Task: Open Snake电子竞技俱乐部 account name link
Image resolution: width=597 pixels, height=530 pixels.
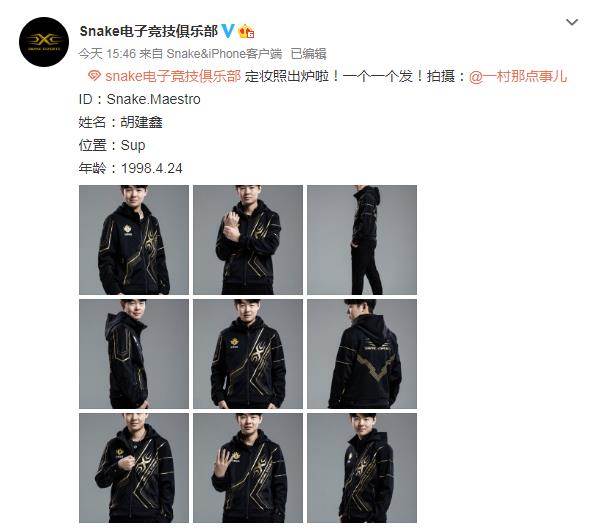Action: coord(148,31)
